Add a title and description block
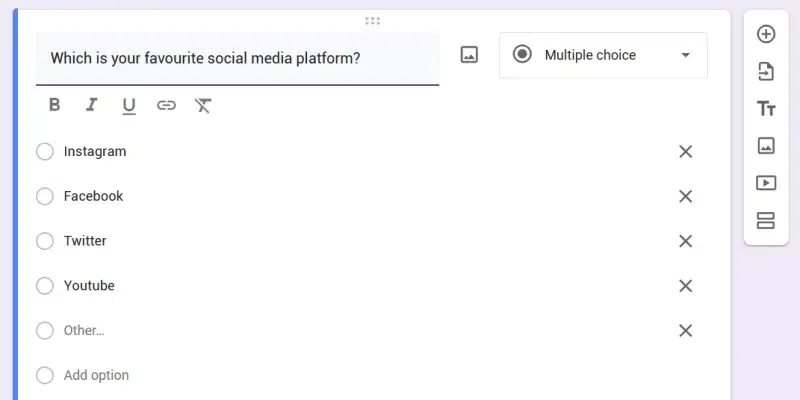Viewport: 800px width, 400px height. tap(766, 109)
